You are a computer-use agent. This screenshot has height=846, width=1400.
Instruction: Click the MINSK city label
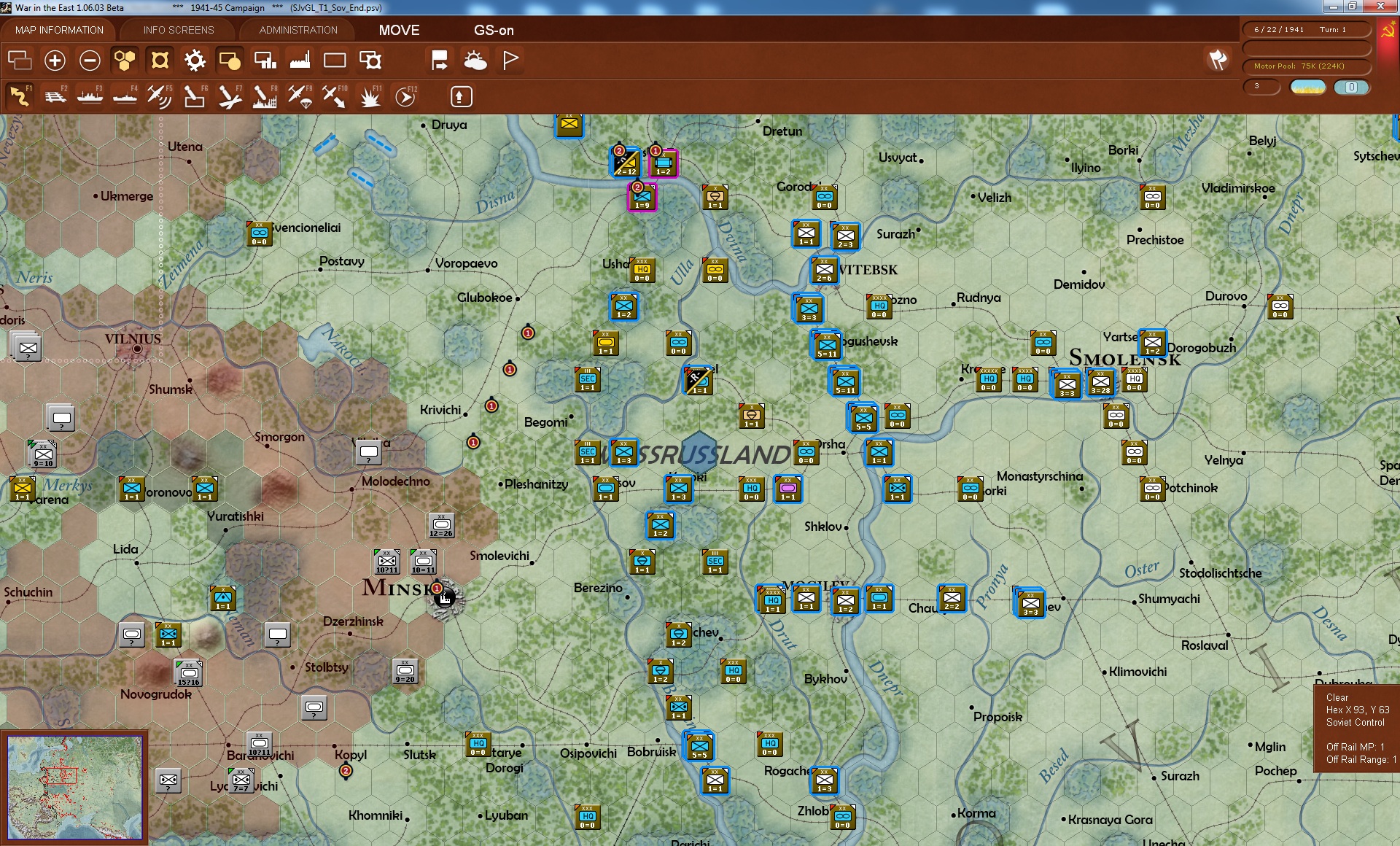(398, 588)
